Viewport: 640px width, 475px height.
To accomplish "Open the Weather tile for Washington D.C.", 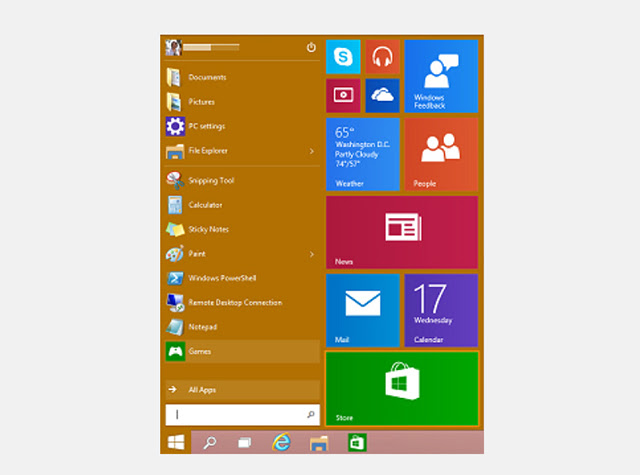I will 363,154.
